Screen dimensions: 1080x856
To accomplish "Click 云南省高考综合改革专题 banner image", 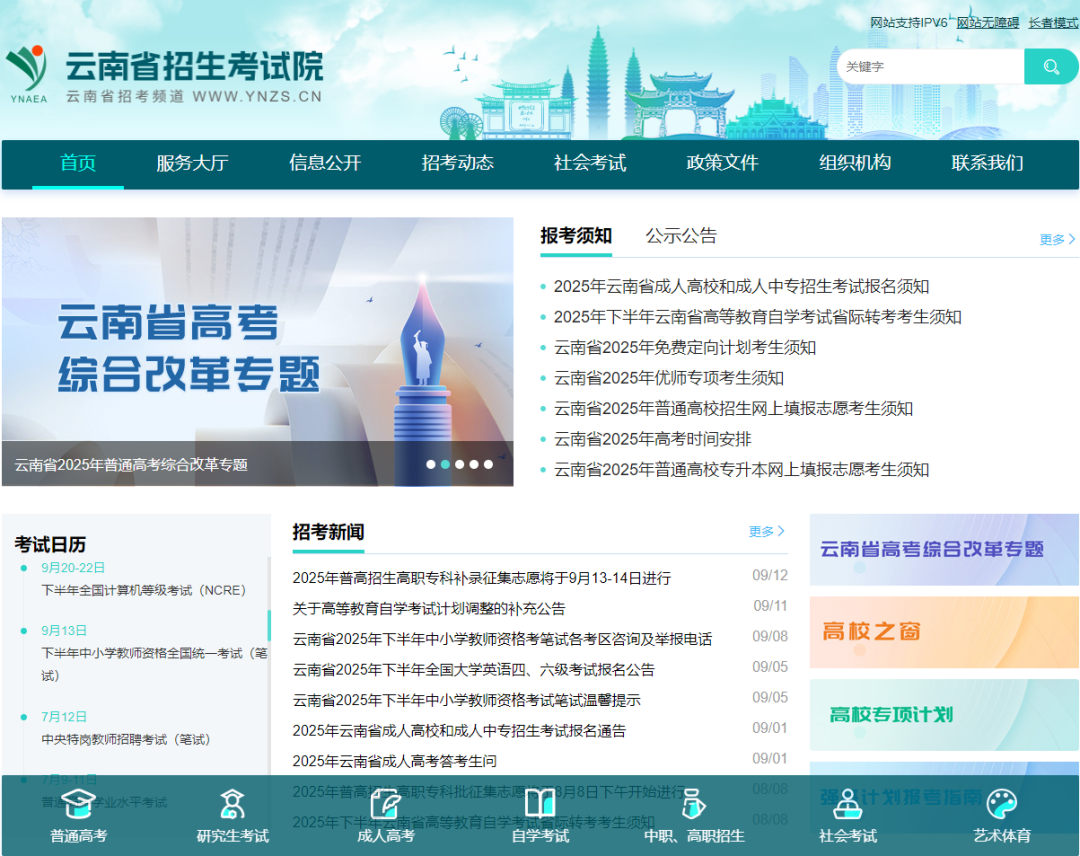I will pyautogui.click(x=258, y=352).
